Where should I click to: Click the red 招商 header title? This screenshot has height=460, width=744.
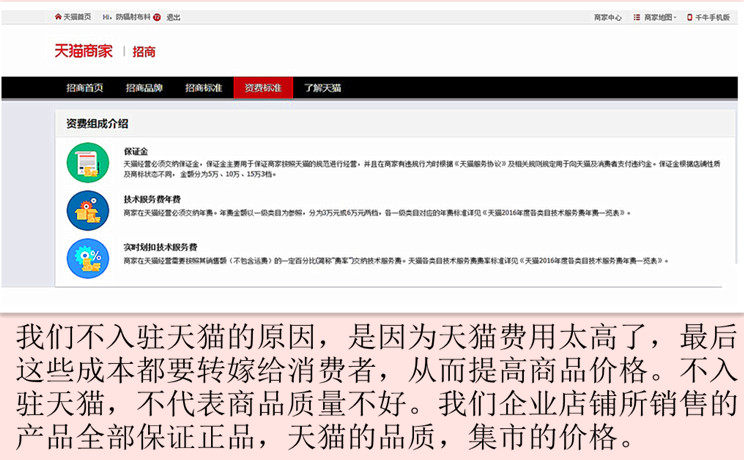click(x=144, y=51)
